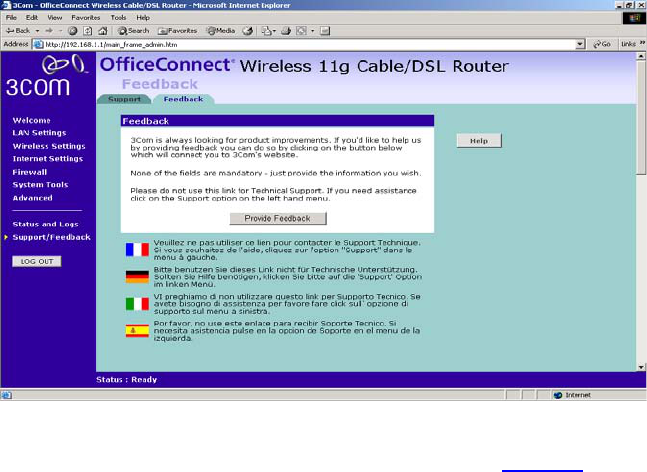Click the Discuss icon in the toolbar
This screenshot has height=472, width=647.
tap(325, 31)
